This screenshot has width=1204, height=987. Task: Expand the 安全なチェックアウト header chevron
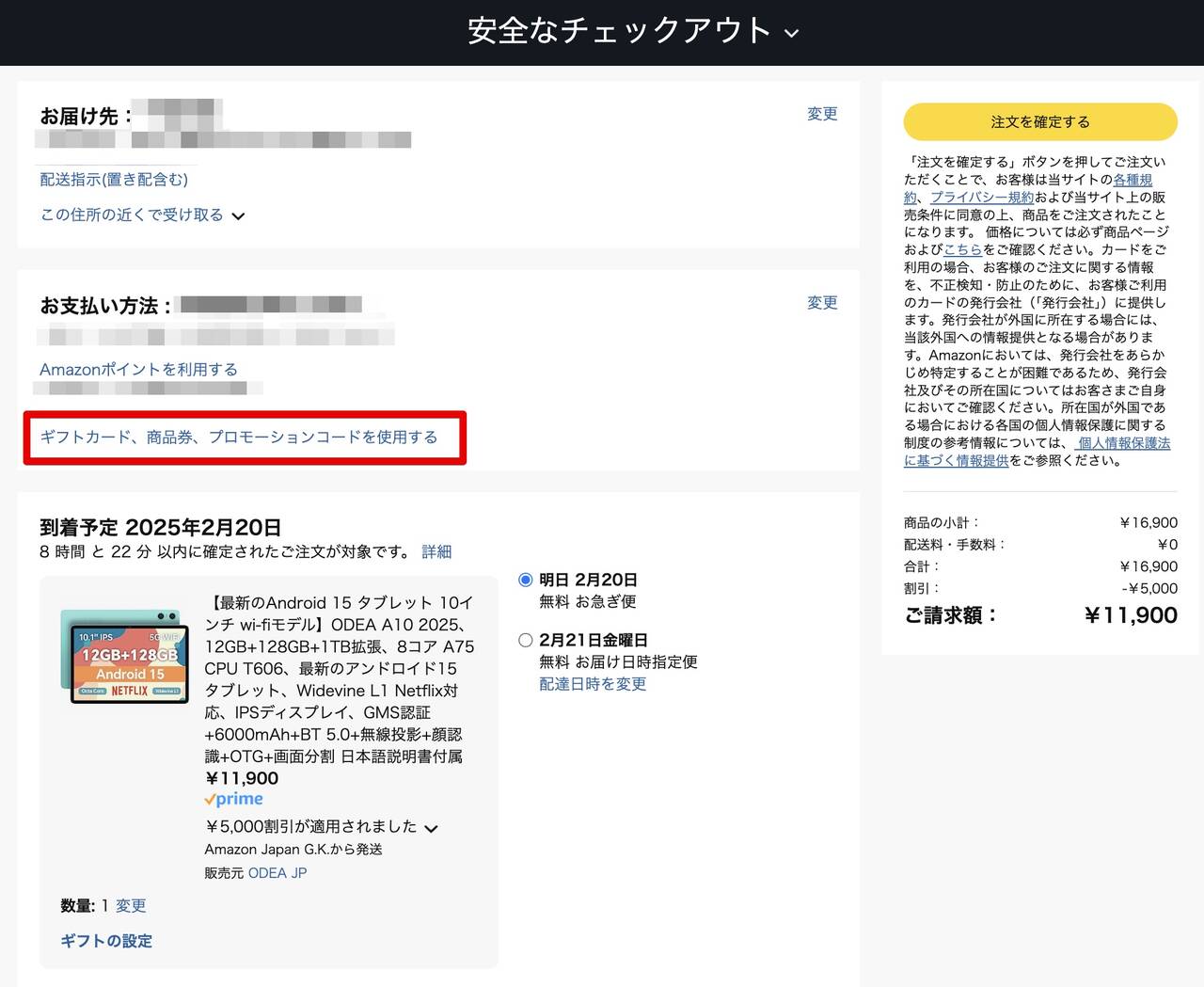tap(792, 33)
